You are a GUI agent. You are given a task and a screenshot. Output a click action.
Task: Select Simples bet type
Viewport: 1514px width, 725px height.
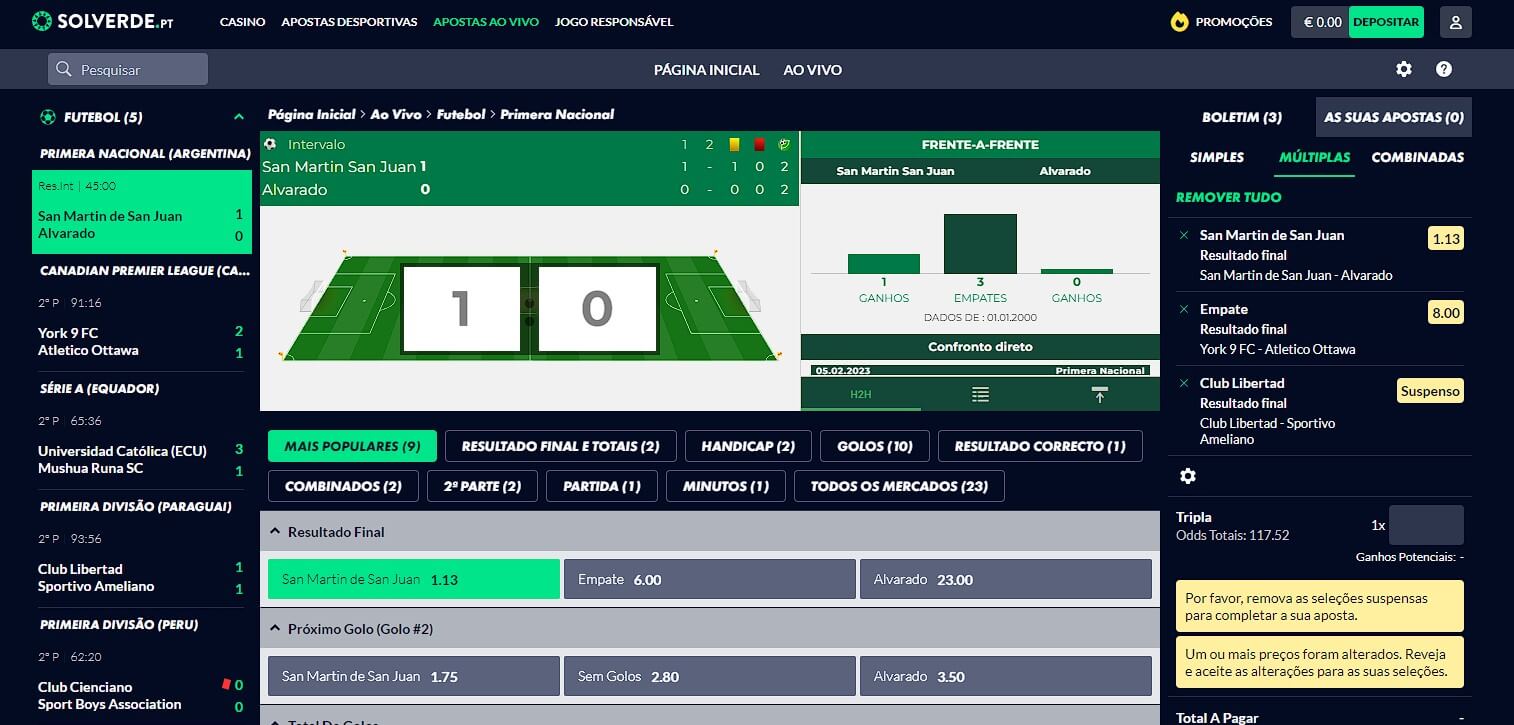pyautogui.click(x=1217, y=157)
